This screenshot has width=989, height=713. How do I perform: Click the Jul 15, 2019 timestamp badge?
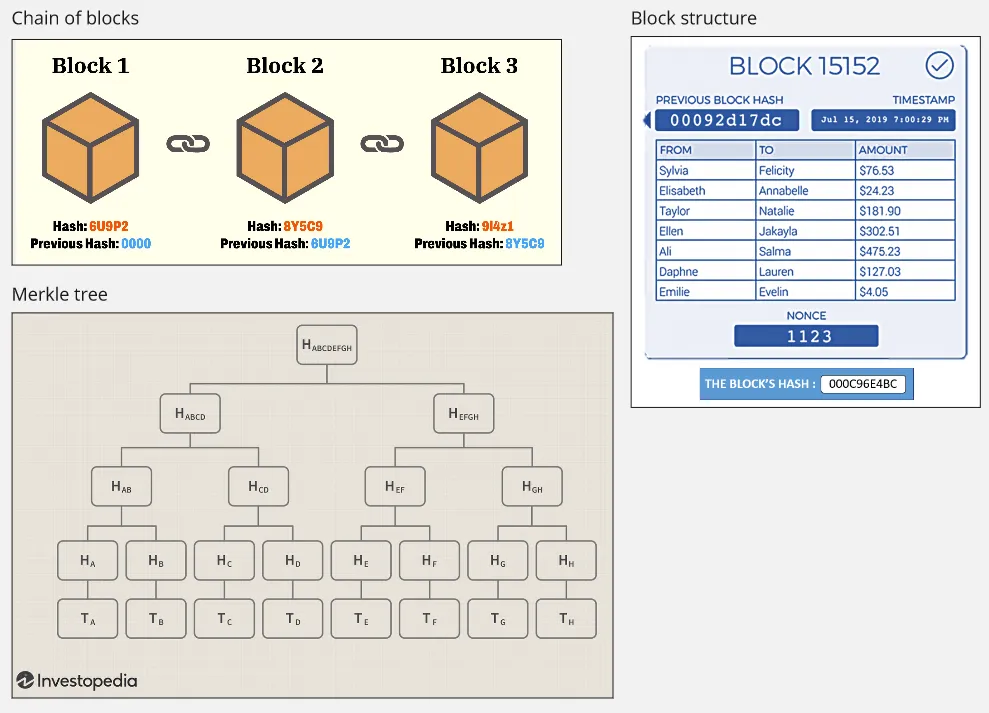pos(883,119)
